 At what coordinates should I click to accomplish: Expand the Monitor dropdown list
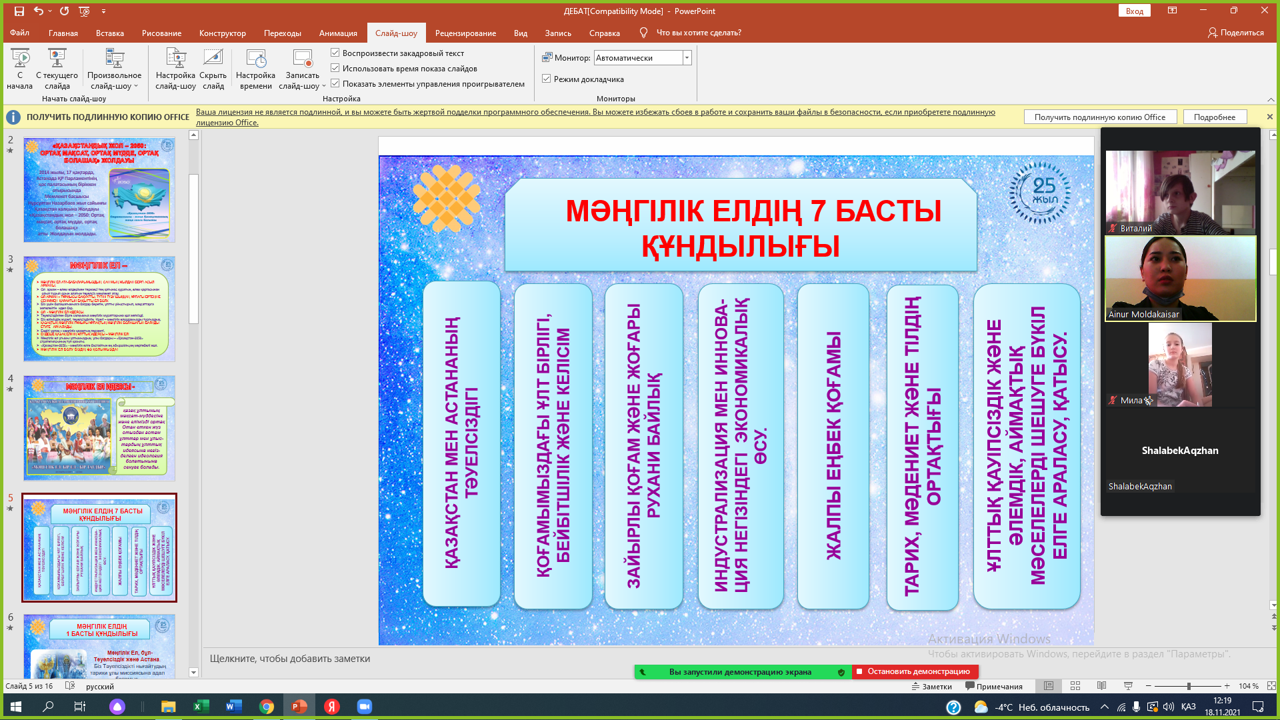point(687,58)
